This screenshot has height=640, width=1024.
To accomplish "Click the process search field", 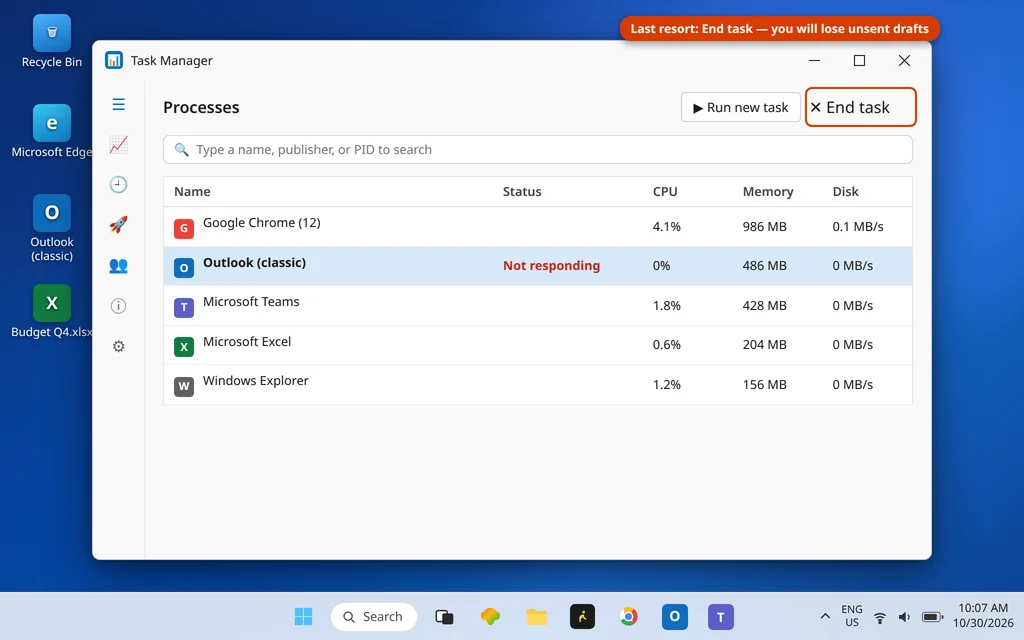I will click(537, 150).
